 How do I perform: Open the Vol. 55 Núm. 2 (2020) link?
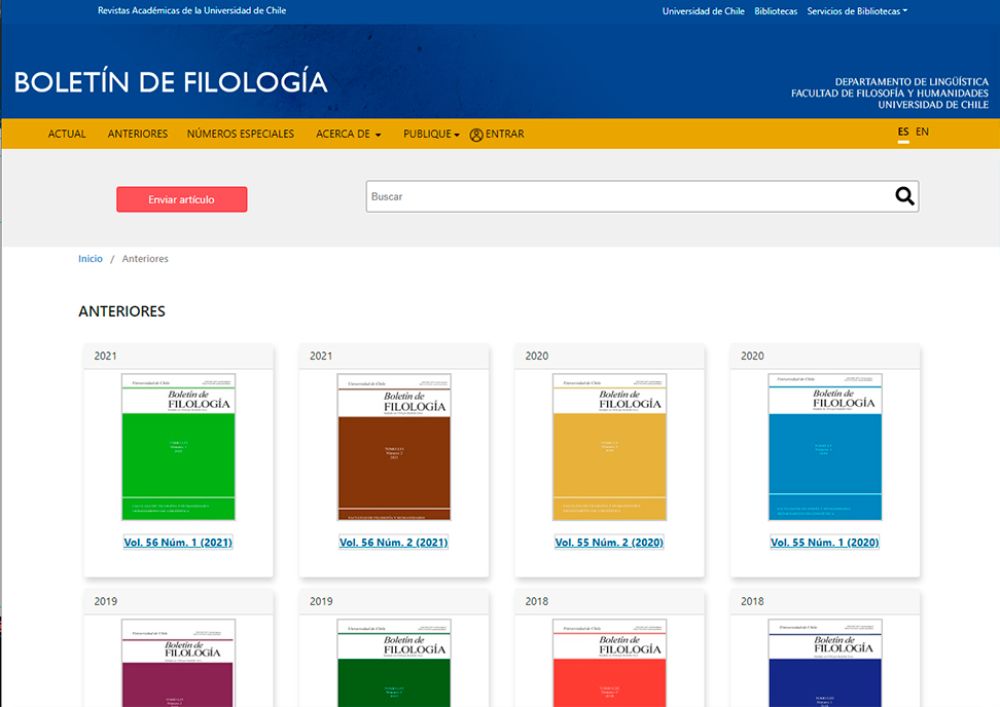pyautogui.click(x=611, y=542)
